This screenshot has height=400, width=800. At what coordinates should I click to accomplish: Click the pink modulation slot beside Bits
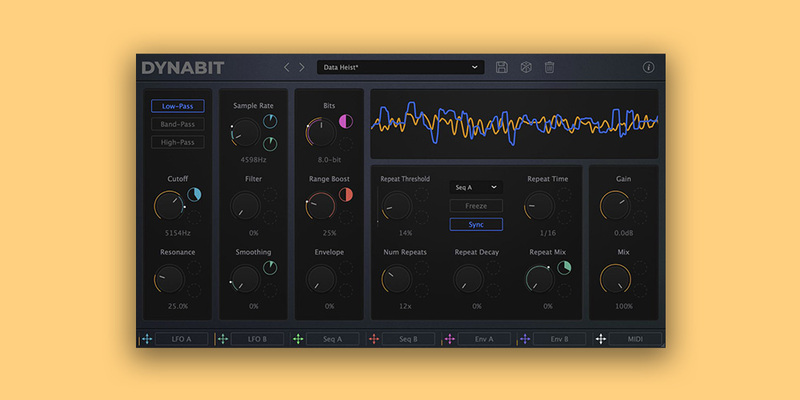[346, 121]
